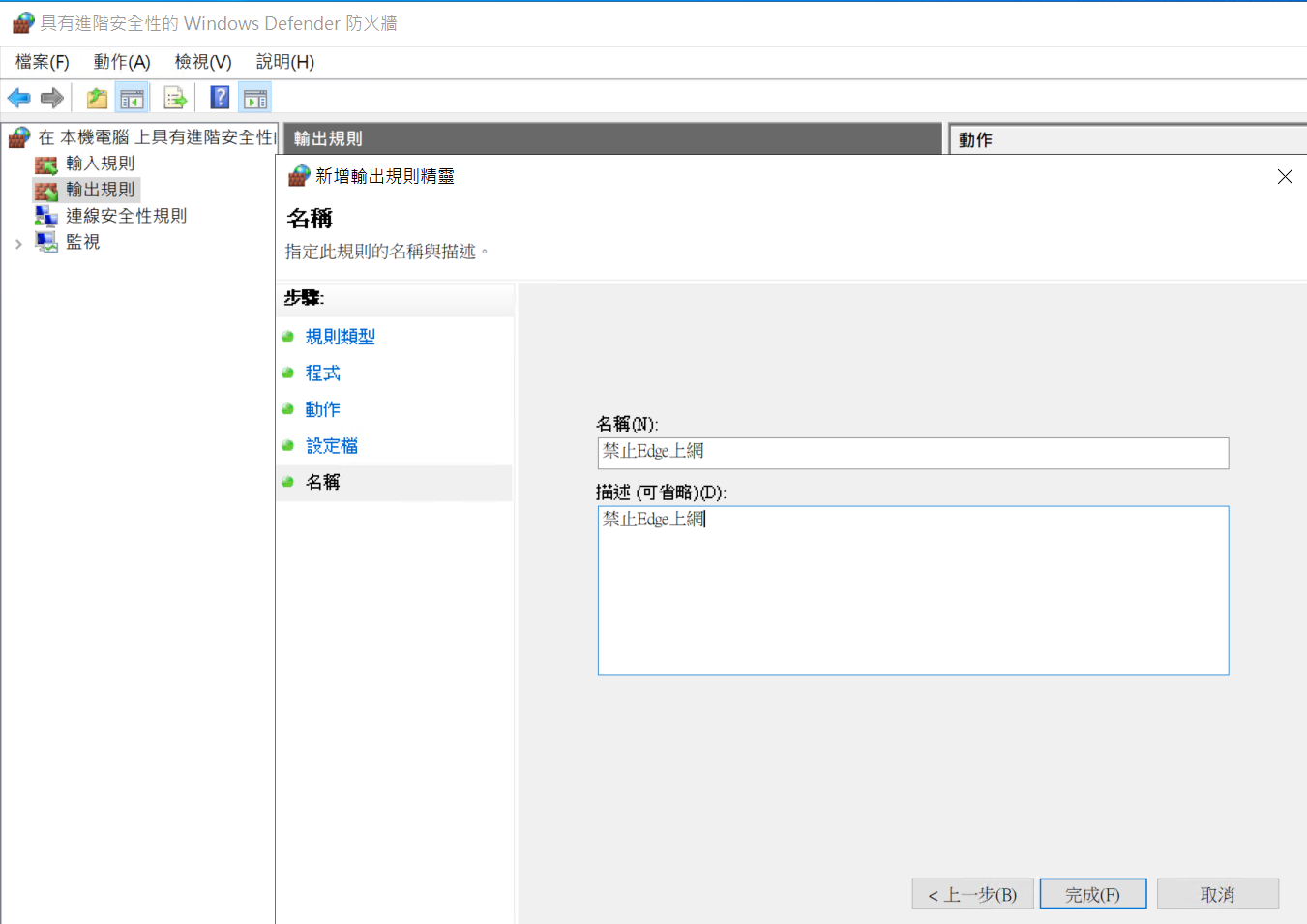Click the 連線安全性規則 computers icon
This screenshot has width=1307, height=924.
coord(46,216)
